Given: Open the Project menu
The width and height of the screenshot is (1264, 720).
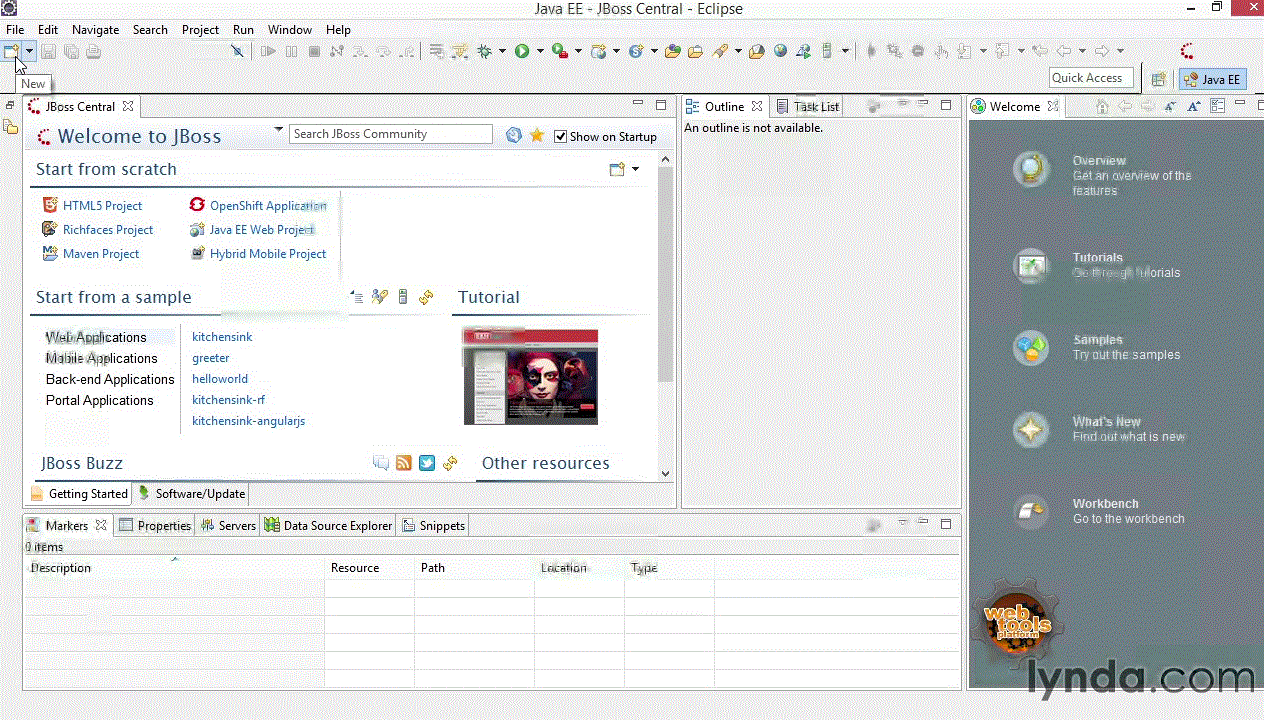Looking at the screenshot, I should 200,29.
